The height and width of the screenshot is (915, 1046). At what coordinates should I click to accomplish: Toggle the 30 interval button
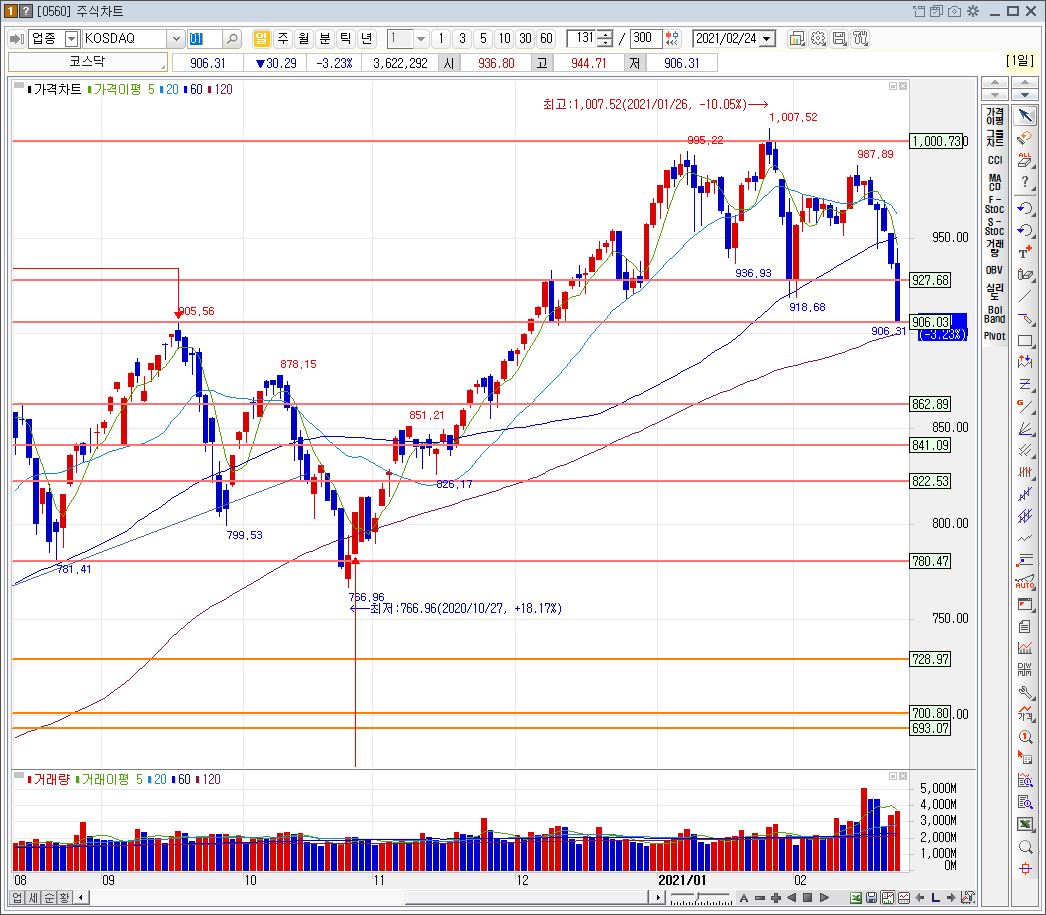pos(526,39)
